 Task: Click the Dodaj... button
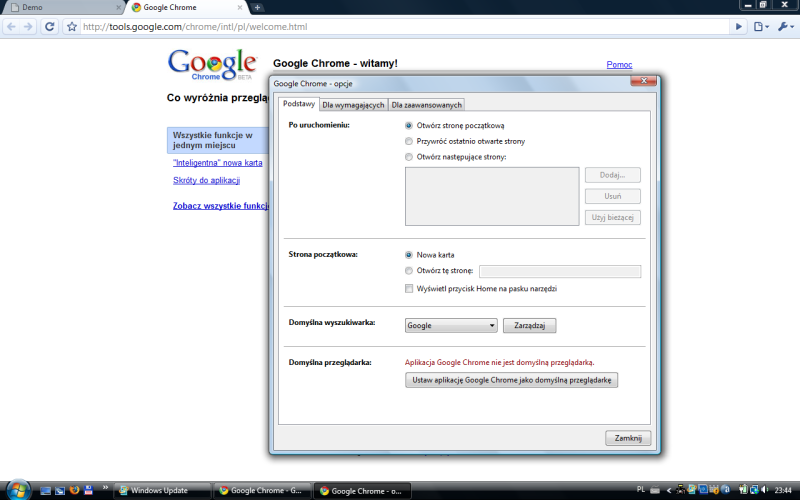tap(612, 175)
